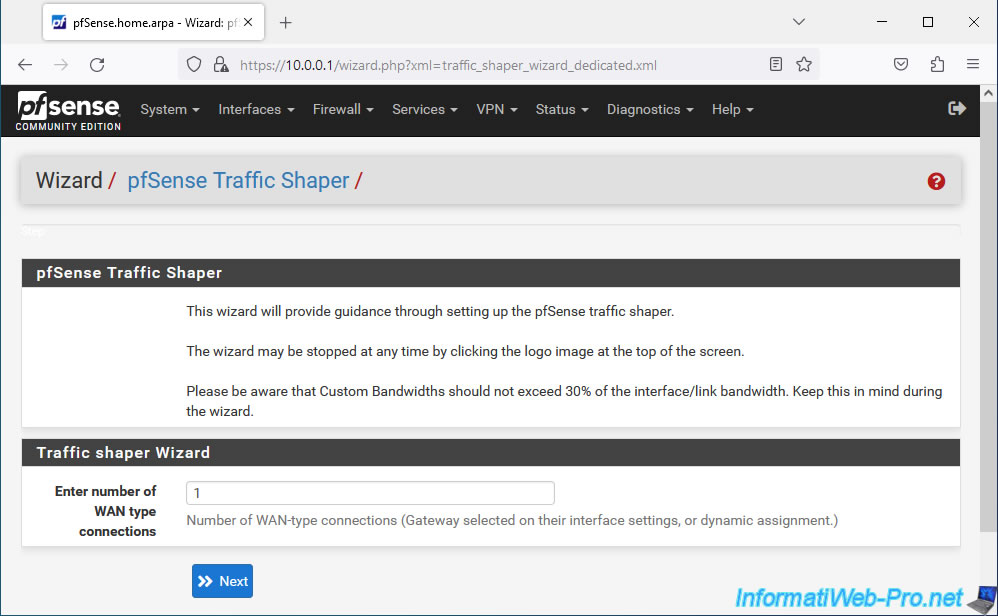Open the System dropdown menu
The image size is (998, 616).
170,109
